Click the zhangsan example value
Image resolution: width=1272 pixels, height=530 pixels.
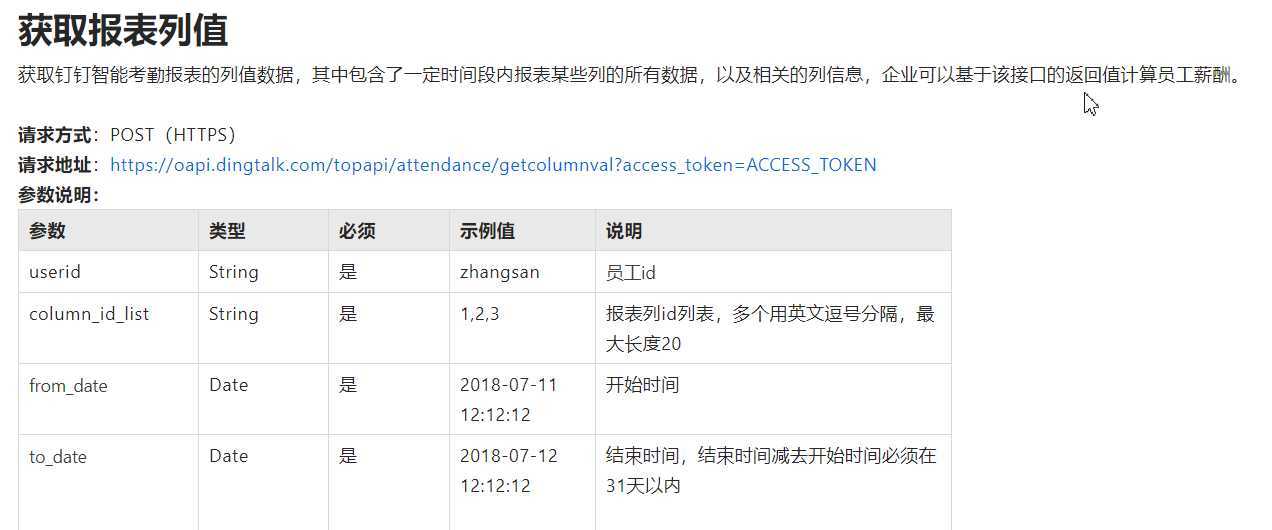[x=499, y=272]
